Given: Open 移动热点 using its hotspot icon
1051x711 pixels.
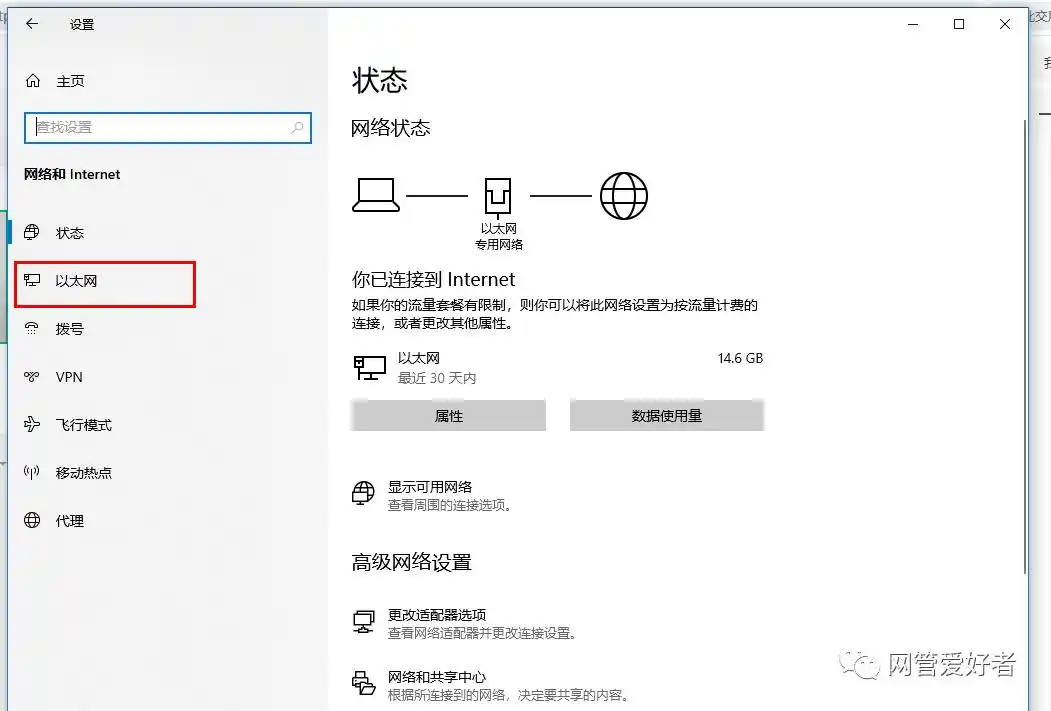Looking at the screenshot, I should click(32, 472).
